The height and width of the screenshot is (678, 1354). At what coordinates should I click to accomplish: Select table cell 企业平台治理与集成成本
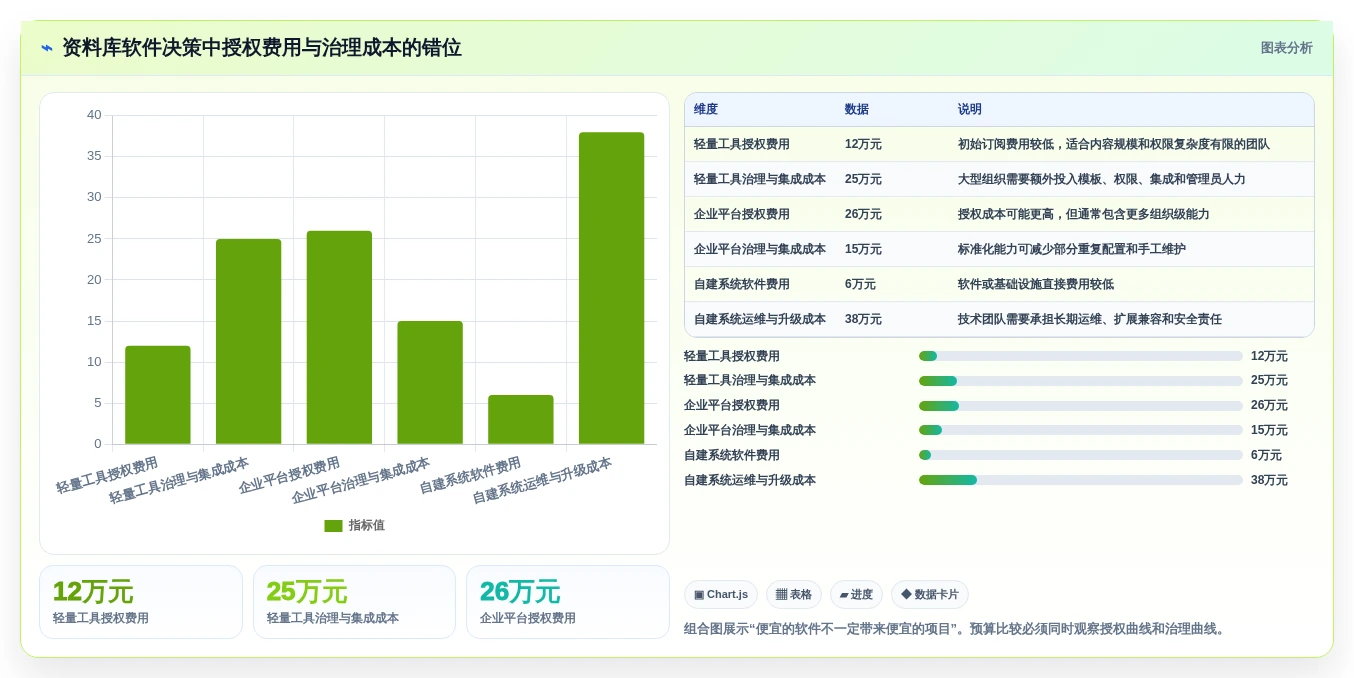pyautogui.click(x=760, y=249)
